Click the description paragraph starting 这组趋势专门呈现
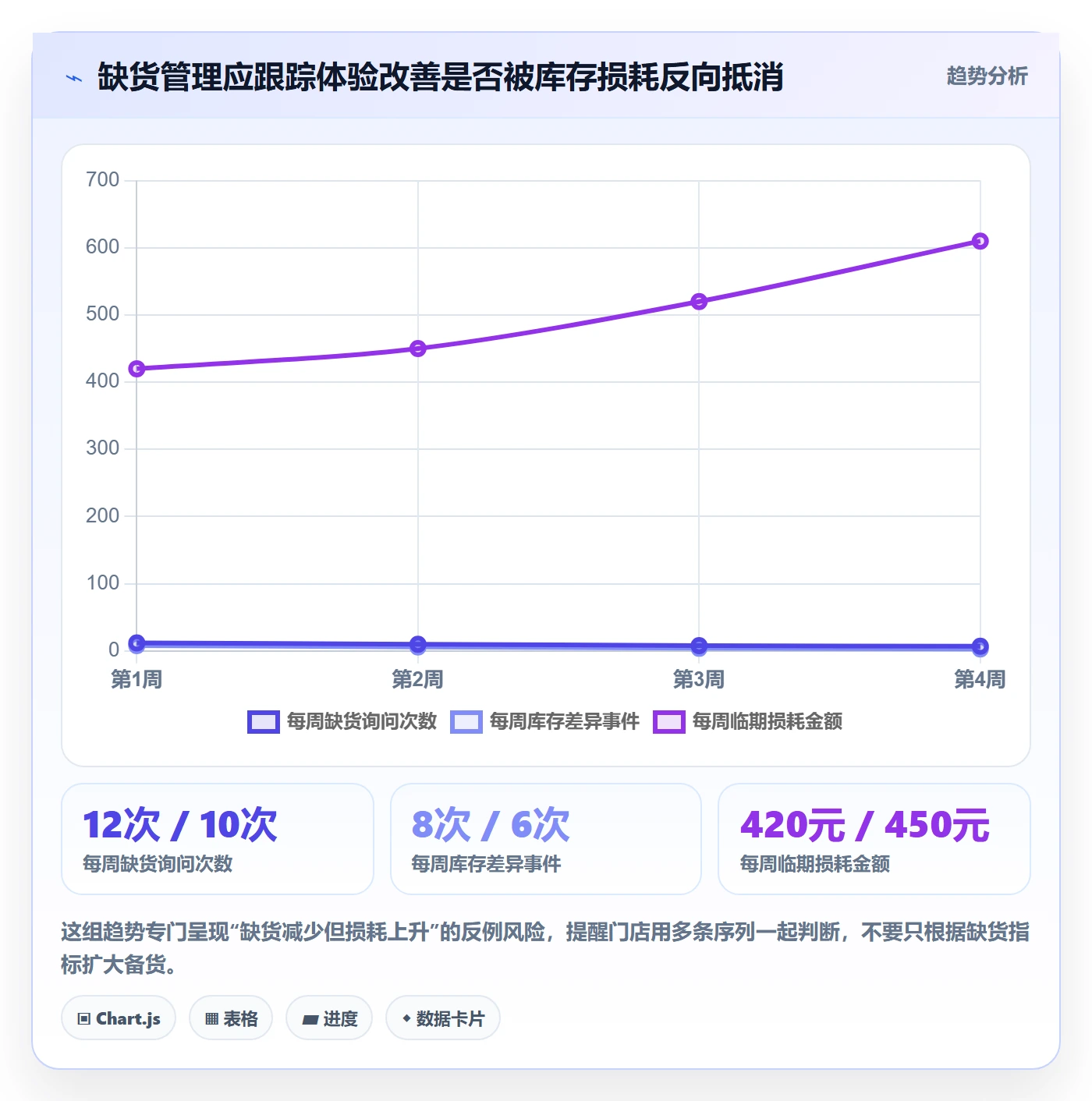Image resolution: width=1092 pixels, height=1101 pixels. pyautogui.click(x=545, y=948)
